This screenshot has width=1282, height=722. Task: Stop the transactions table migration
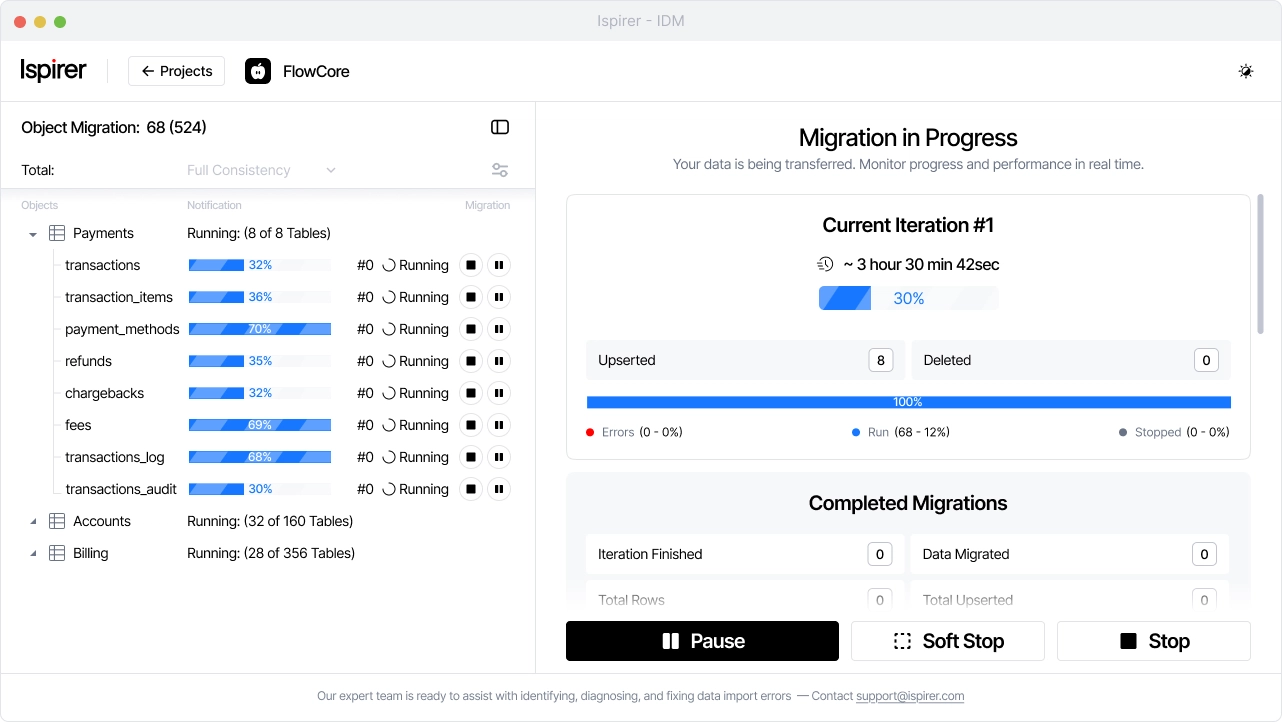click(470, 265)
